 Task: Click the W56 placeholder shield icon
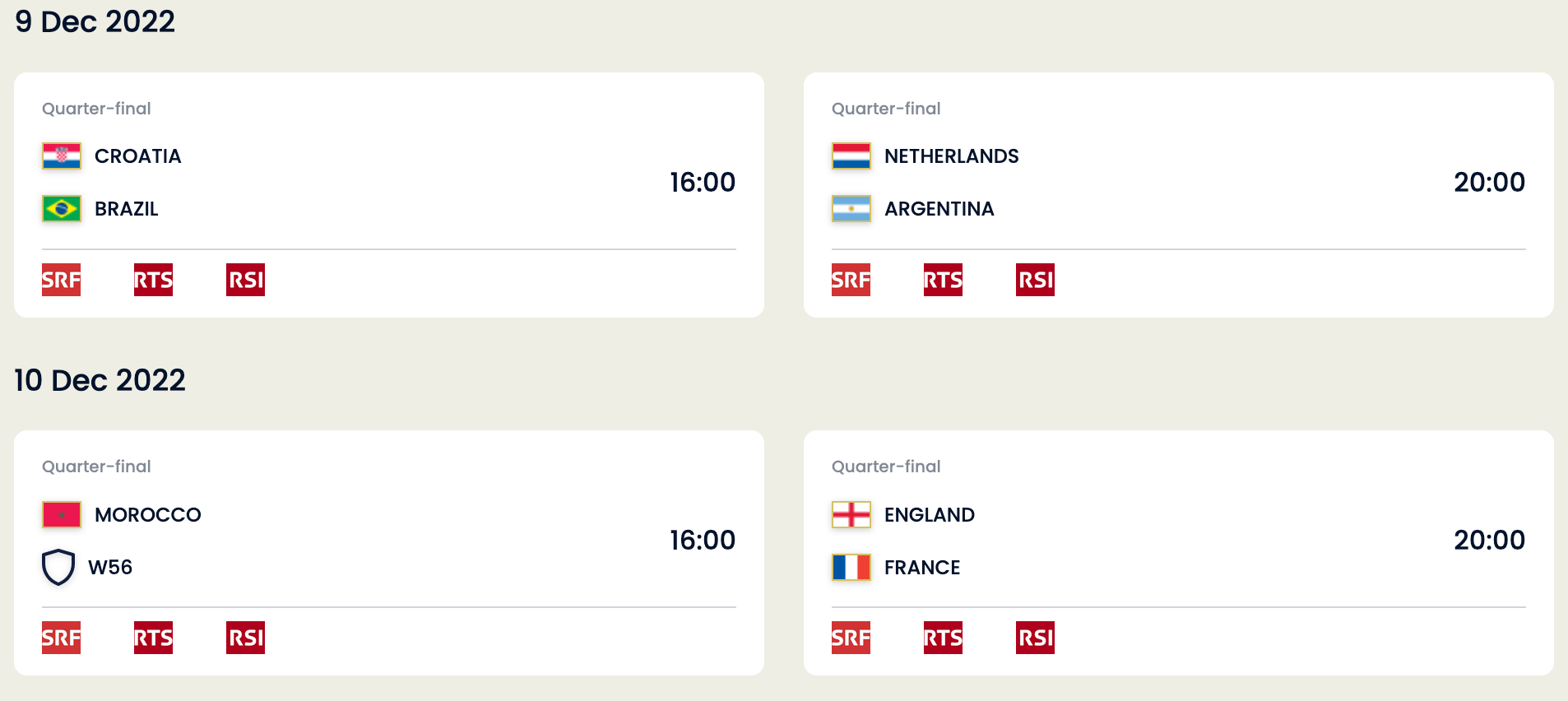pos(58,568)
